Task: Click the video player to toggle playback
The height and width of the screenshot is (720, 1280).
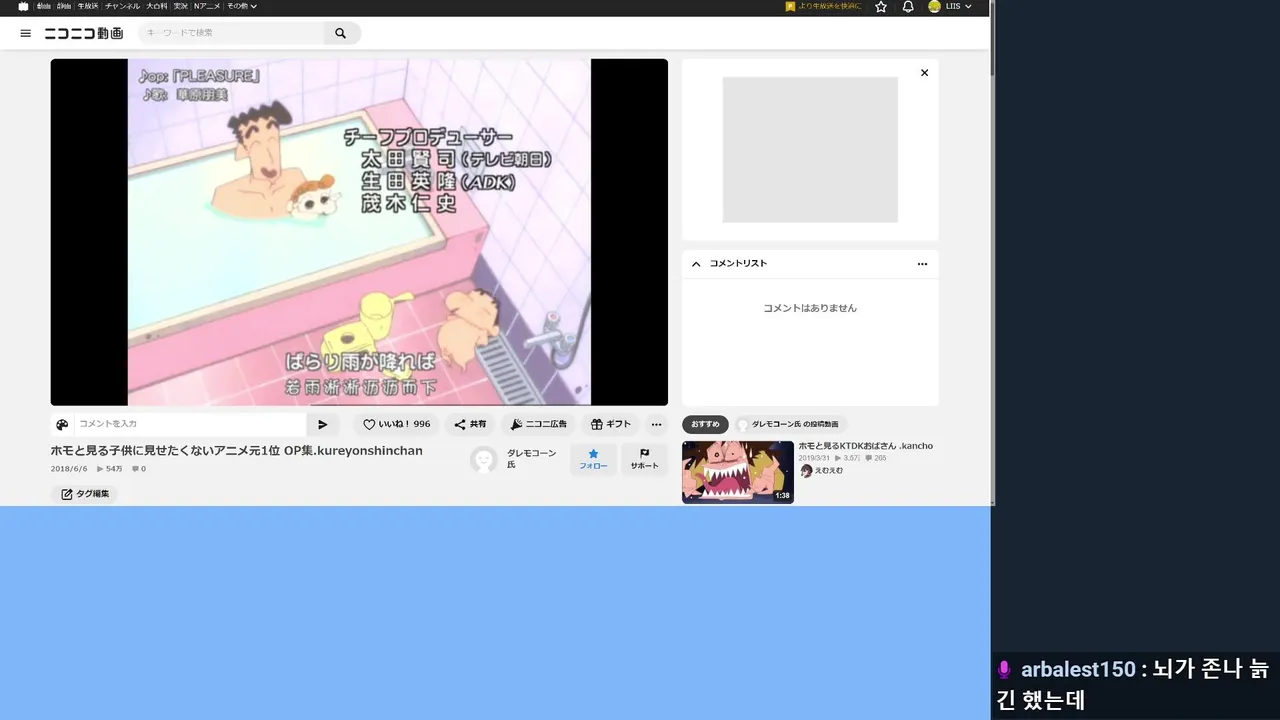Action: click(359, 232)
